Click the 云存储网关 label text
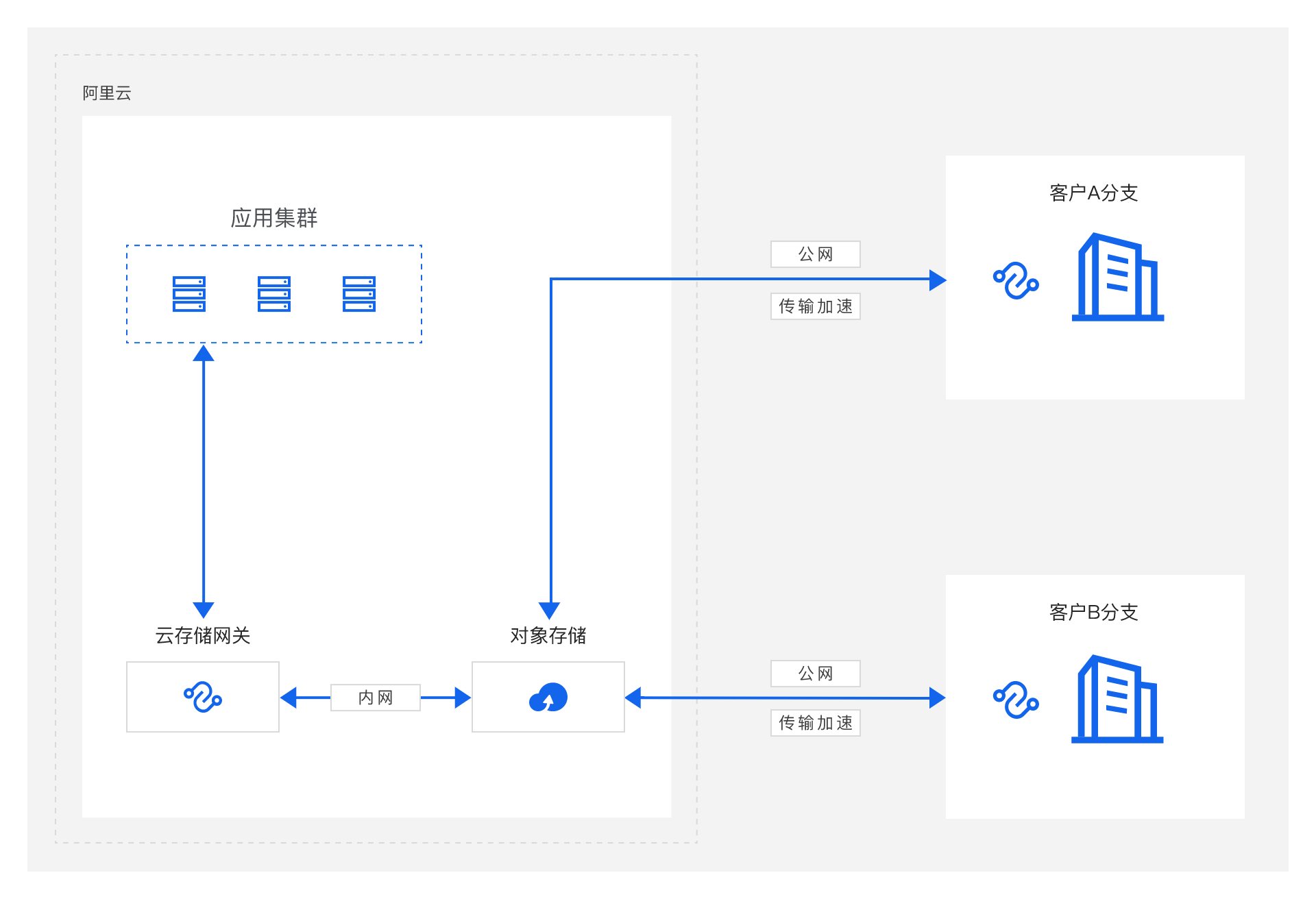Image resolution: width=1316 pixels, height=899 pixels. coord(203,636)
